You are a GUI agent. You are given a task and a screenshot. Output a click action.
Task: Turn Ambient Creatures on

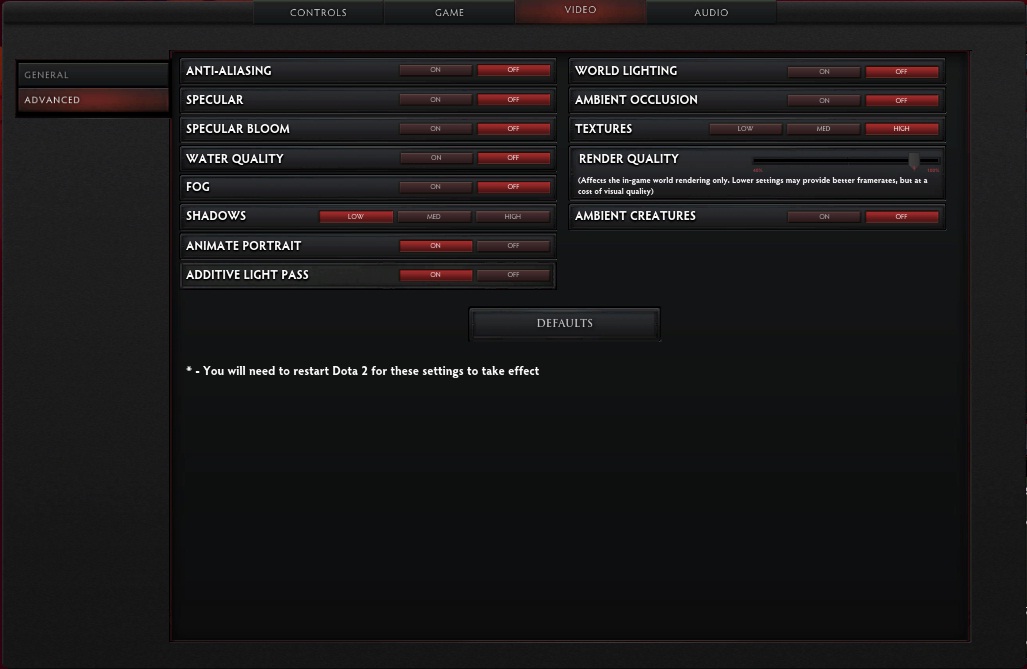(824, 216)
